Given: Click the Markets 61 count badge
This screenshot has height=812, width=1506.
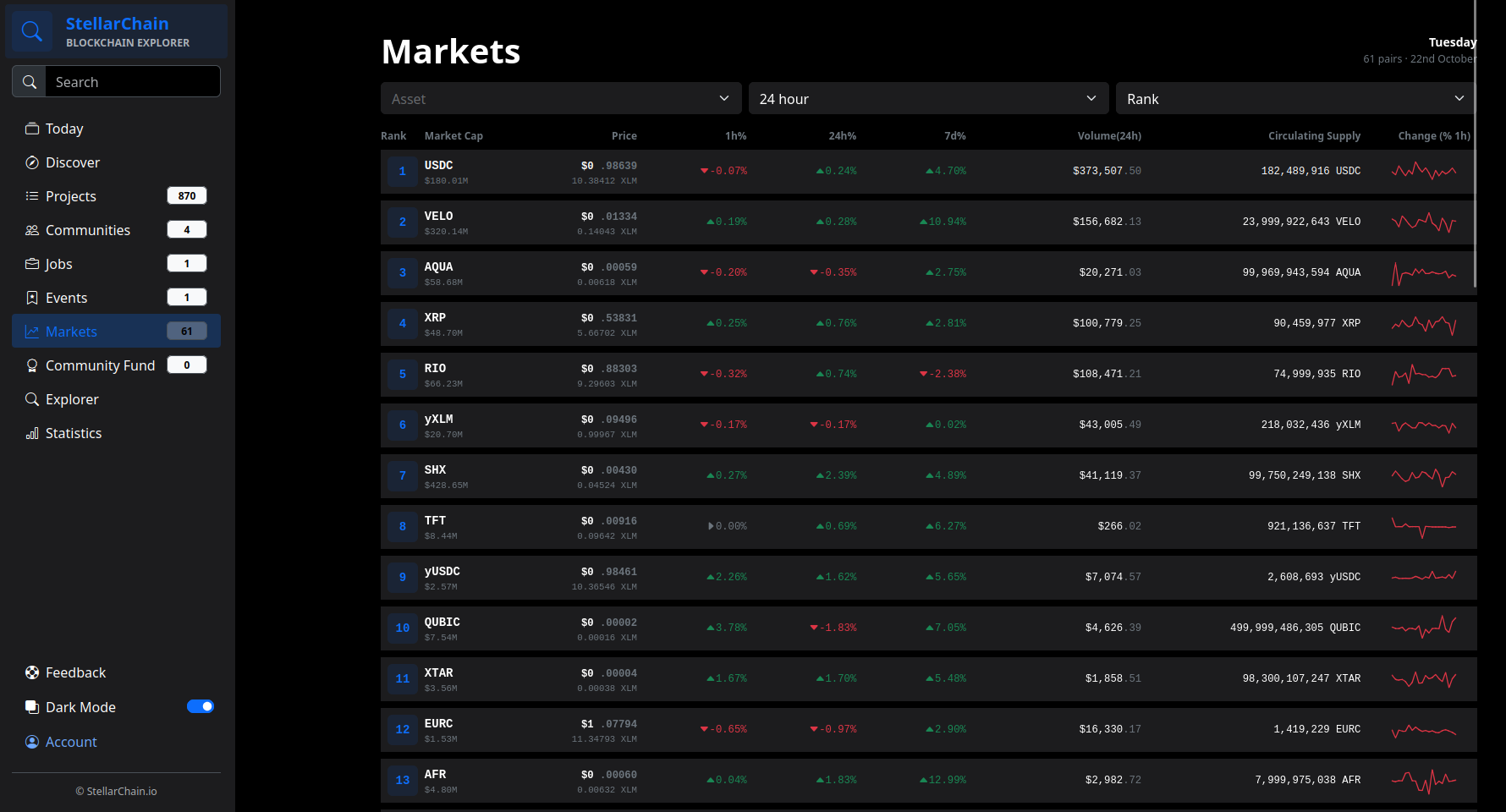Looking at the screenshot, I should (187, 331).
